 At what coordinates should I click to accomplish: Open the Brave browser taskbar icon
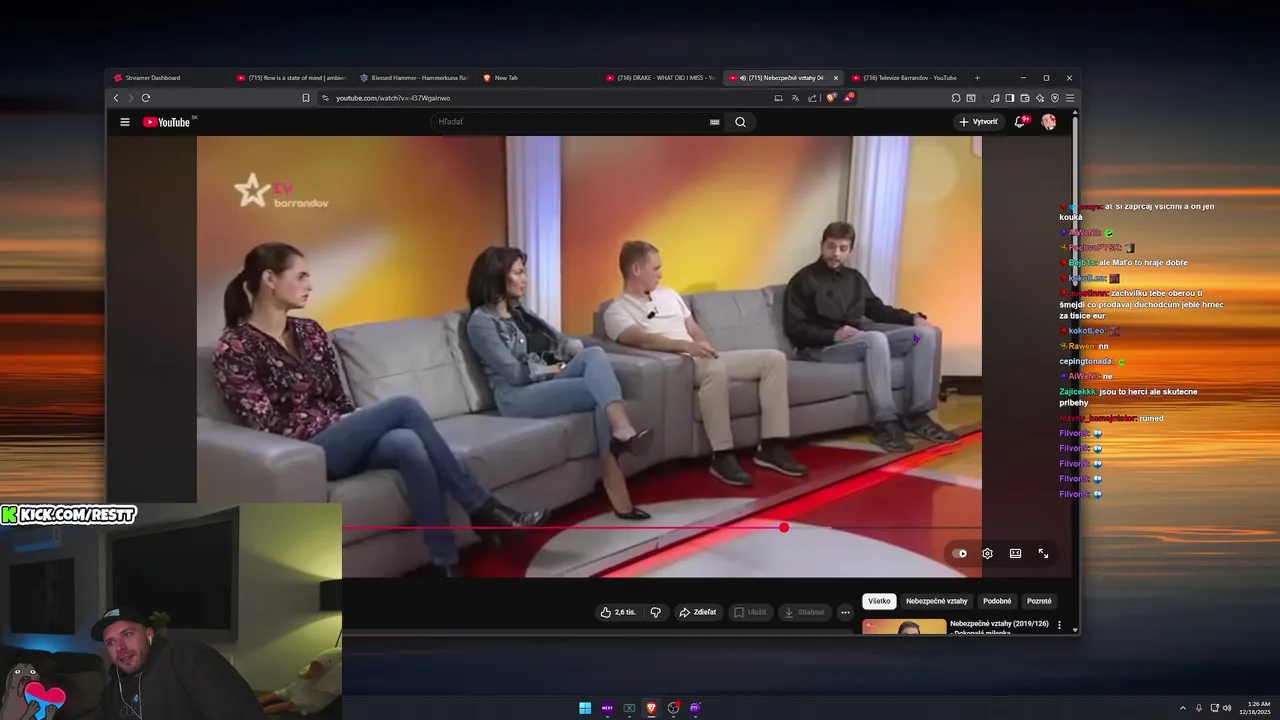point(651,708)
